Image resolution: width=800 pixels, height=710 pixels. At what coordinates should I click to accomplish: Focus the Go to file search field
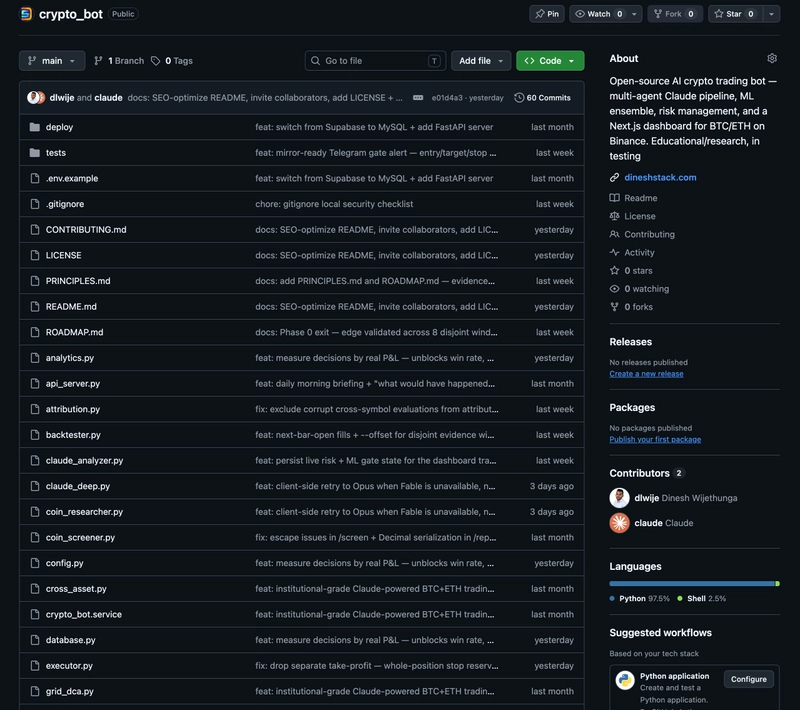pyautogui.click(x=376, y=61)
